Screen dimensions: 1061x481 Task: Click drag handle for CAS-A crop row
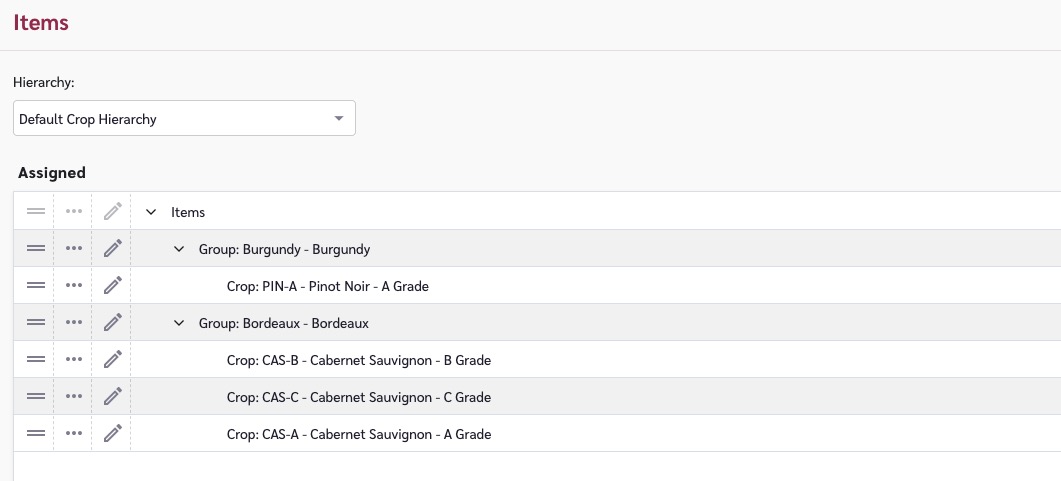pos(36,434)
